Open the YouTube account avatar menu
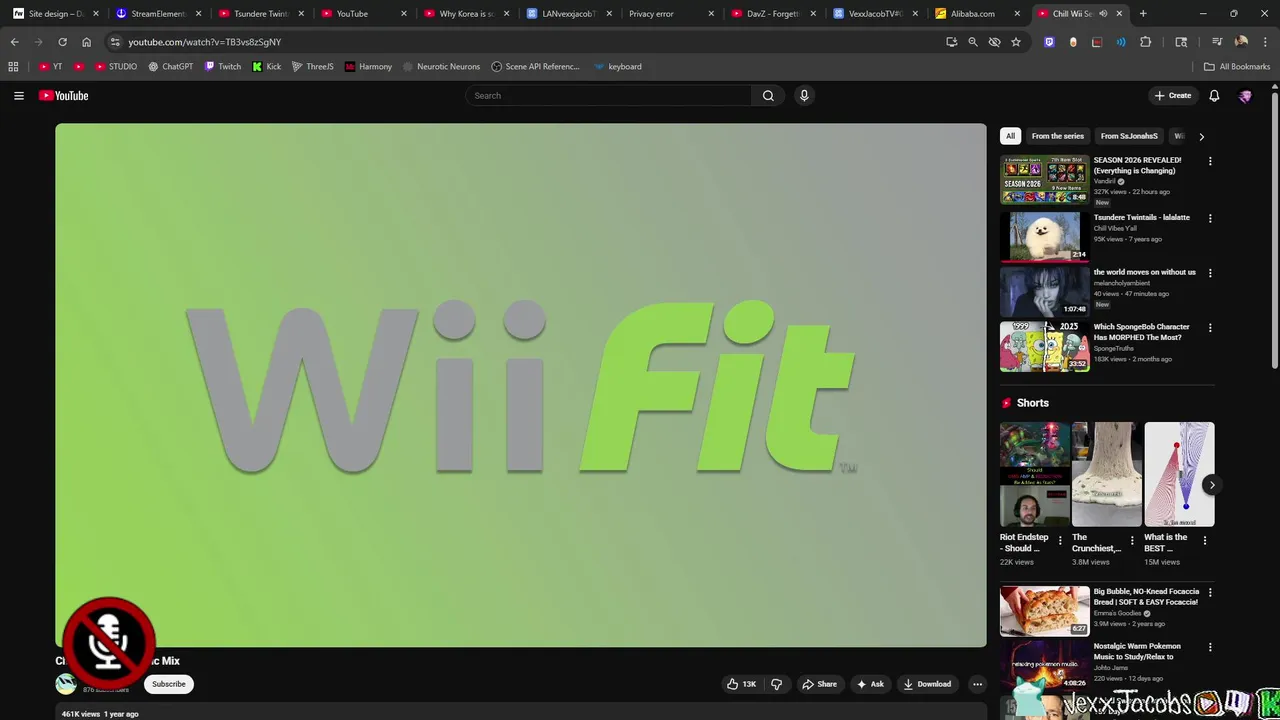Viewport: 1280px width, 720px height. pyautogui.click(x=1245, y=96)
